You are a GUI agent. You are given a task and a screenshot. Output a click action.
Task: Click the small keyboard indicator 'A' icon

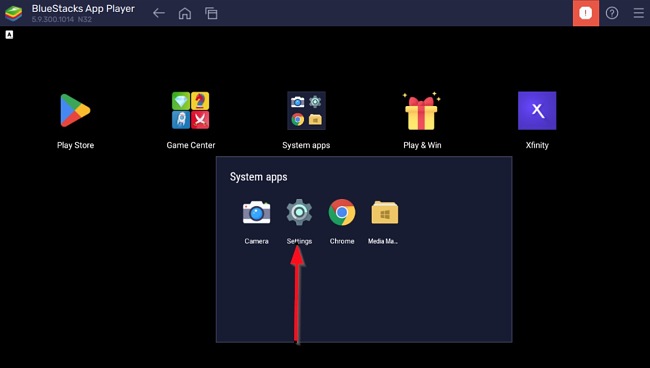tap(9, 34)
